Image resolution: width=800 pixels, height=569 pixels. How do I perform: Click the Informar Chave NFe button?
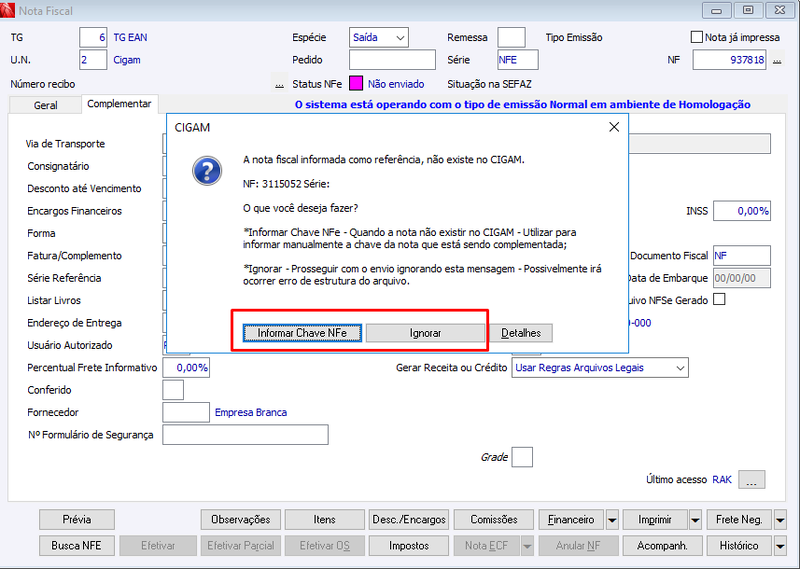(302, 333)
